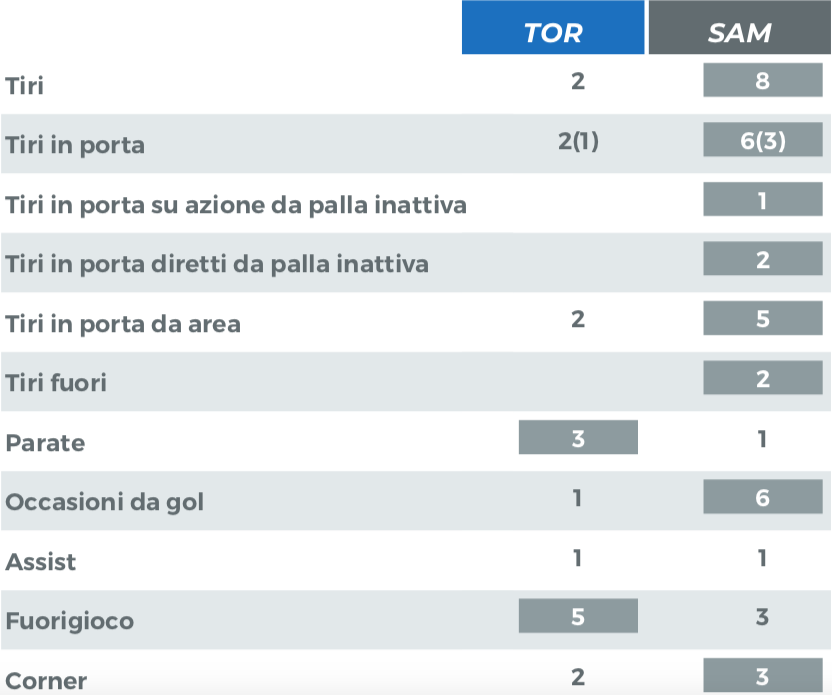Click the Assist row label

[x=41, y=562]
